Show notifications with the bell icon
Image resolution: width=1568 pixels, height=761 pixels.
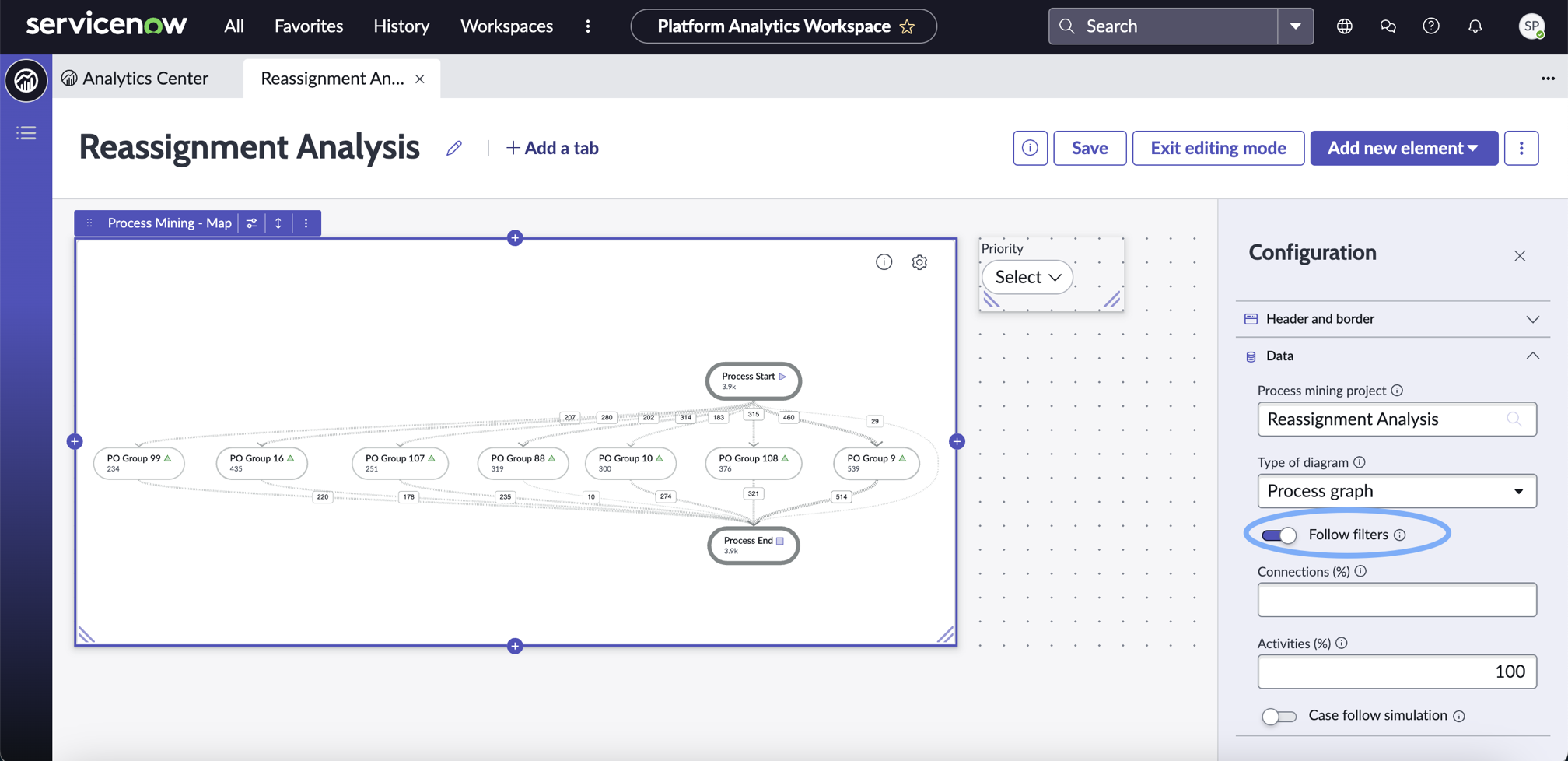click(1475, 26)
